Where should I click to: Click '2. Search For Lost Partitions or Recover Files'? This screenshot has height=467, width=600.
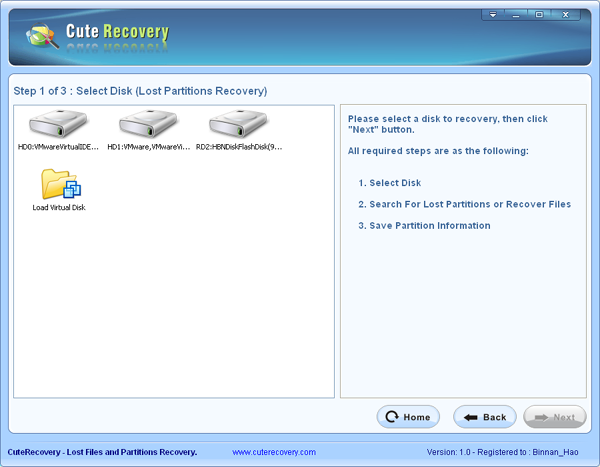(x=465, y=204)
